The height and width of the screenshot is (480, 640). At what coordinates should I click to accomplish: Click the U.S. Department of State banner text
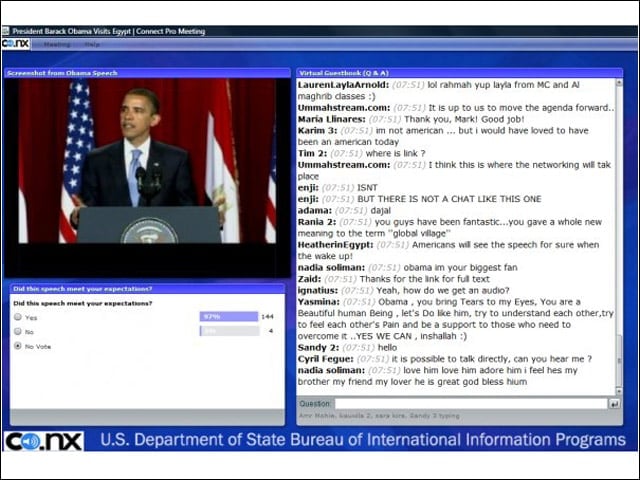click(x=363, y=440)
